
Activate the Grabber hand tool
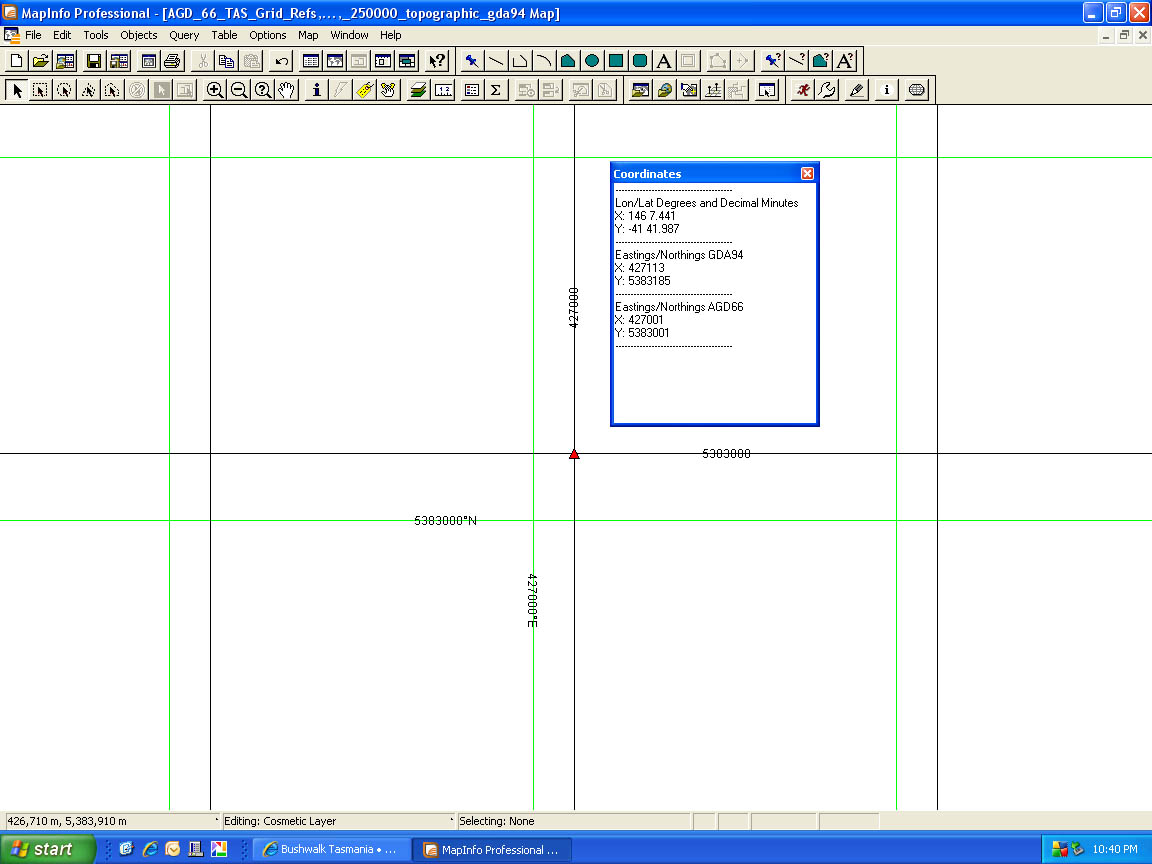(287, 90)
